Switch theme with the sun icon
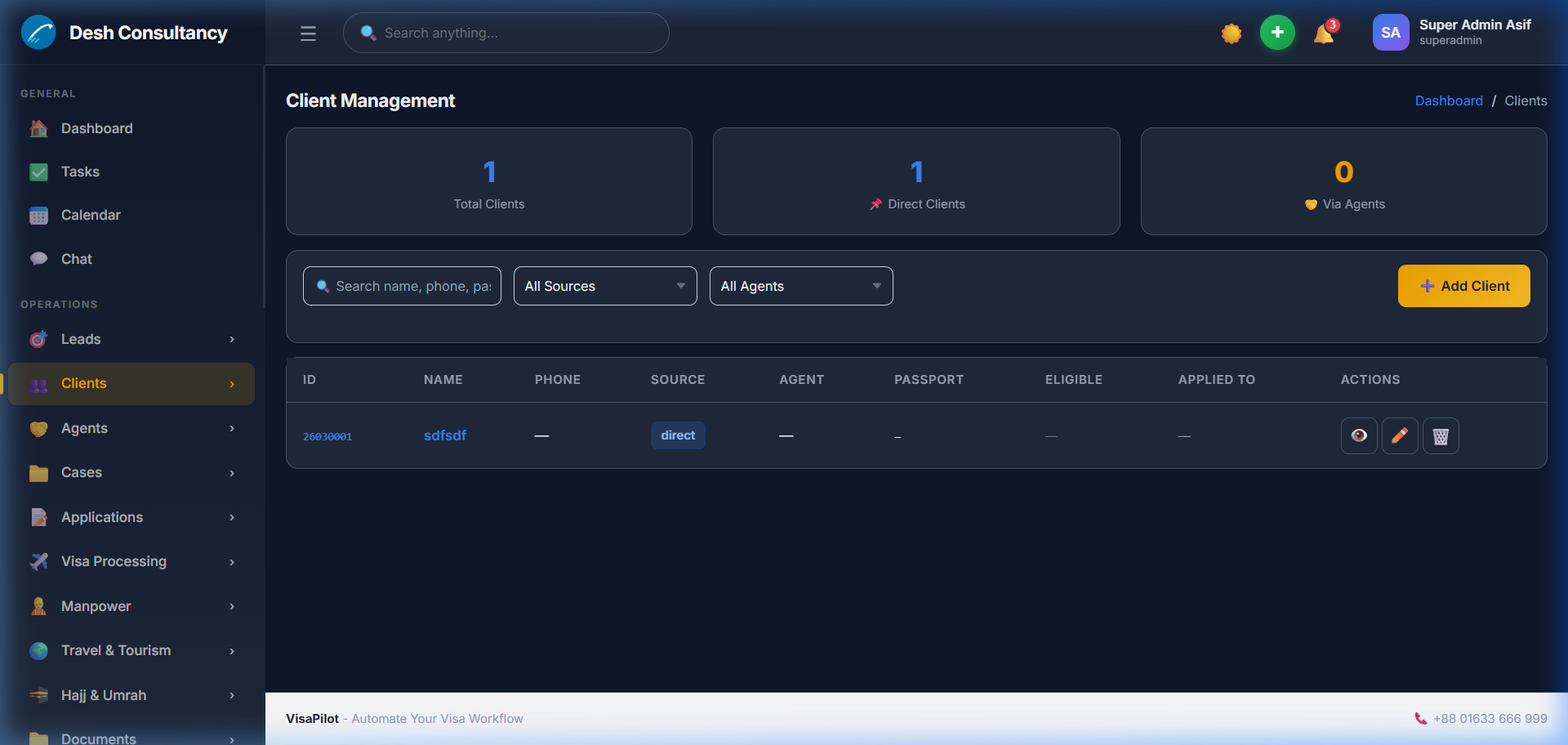The width and height of the screenshot is (1568, 745). 1232,33
